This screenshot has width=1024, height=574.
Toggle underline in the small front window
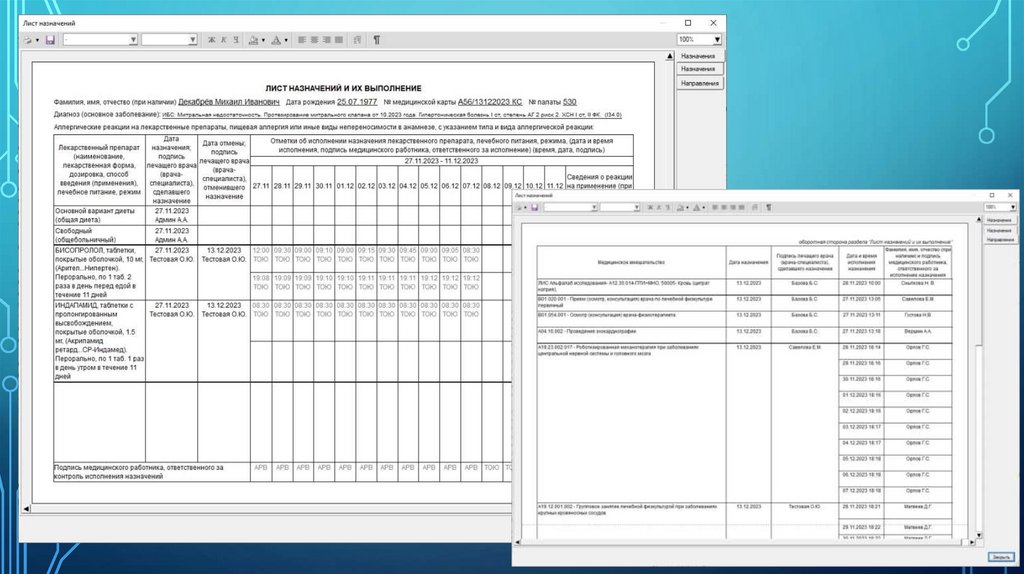click(x=667, y=208)
